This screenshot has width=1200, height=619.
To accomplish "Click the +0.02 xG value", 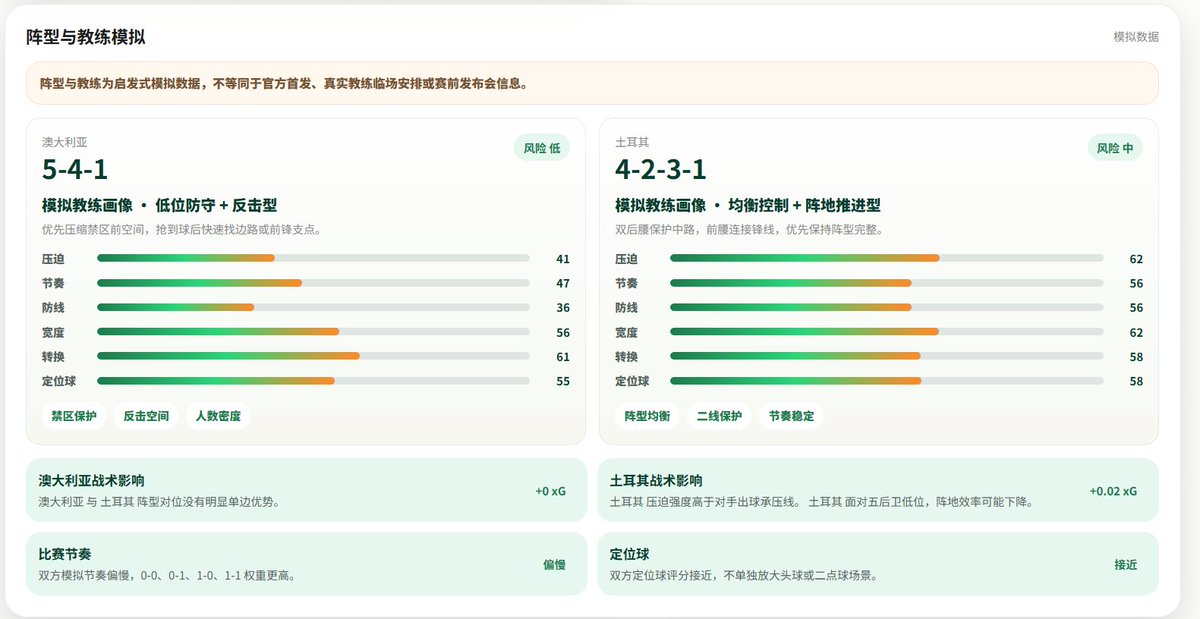I will coord(1113,491).
